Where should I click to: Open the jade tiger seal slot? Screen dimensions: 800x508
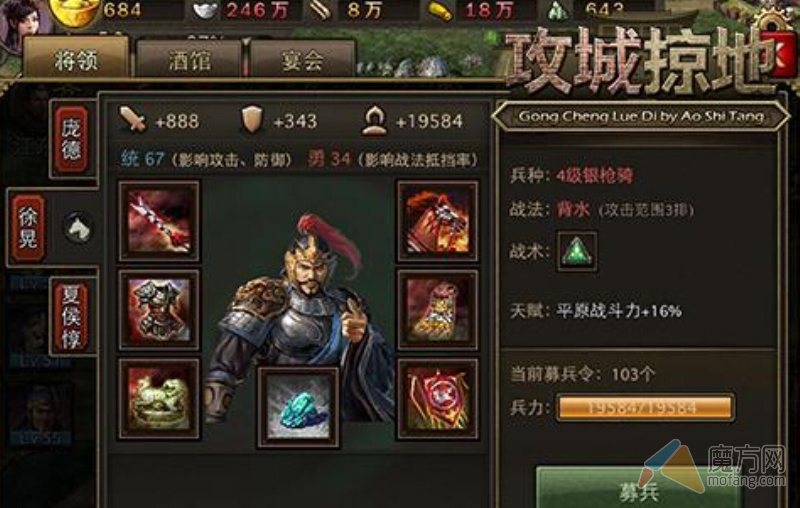[x=159, y=399]
